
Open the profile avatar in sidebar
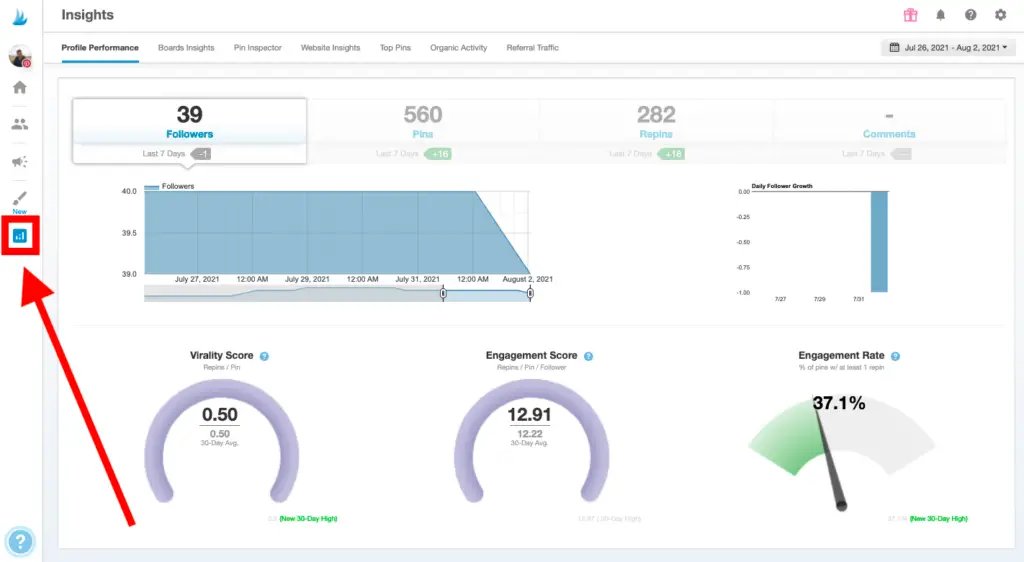click(20, 56)
